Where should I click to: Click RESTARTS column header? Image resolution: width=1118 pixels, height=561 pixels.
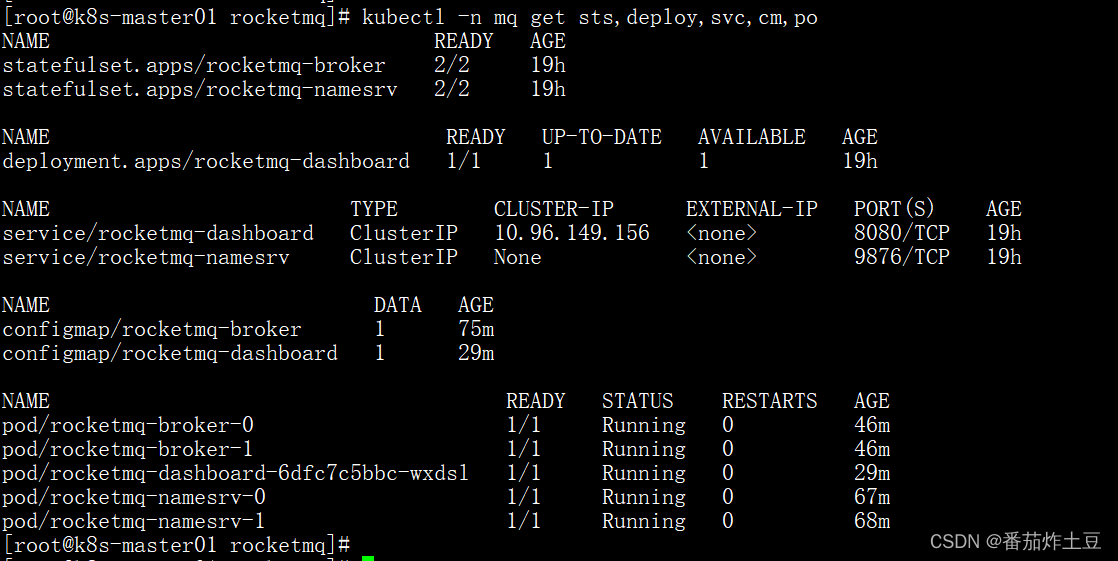(x=769, y=401)
